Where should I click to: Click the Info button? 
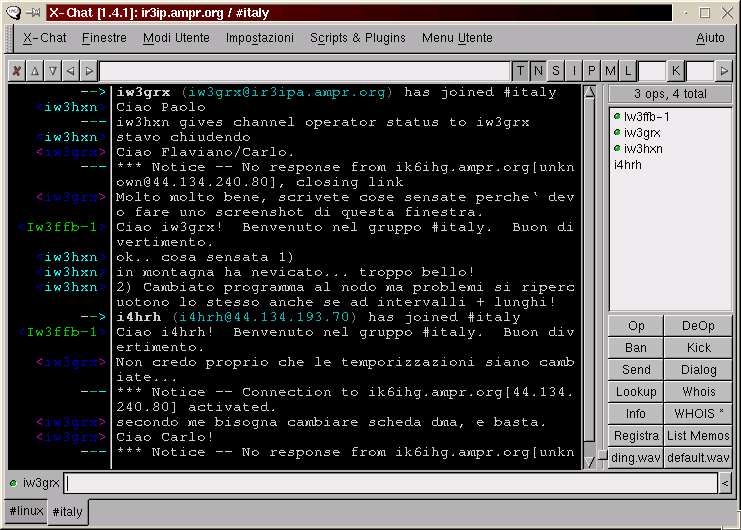(x=636, y=414)
